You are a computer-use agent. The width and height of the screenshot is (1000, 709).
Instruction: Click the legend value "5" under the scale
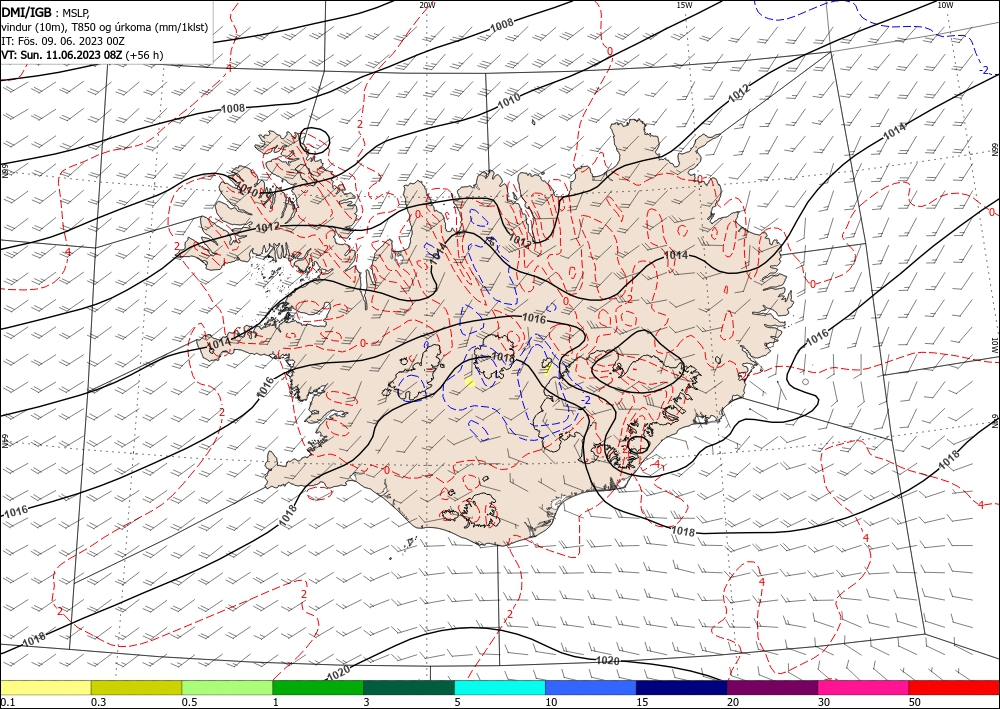[x=458, y=702]
